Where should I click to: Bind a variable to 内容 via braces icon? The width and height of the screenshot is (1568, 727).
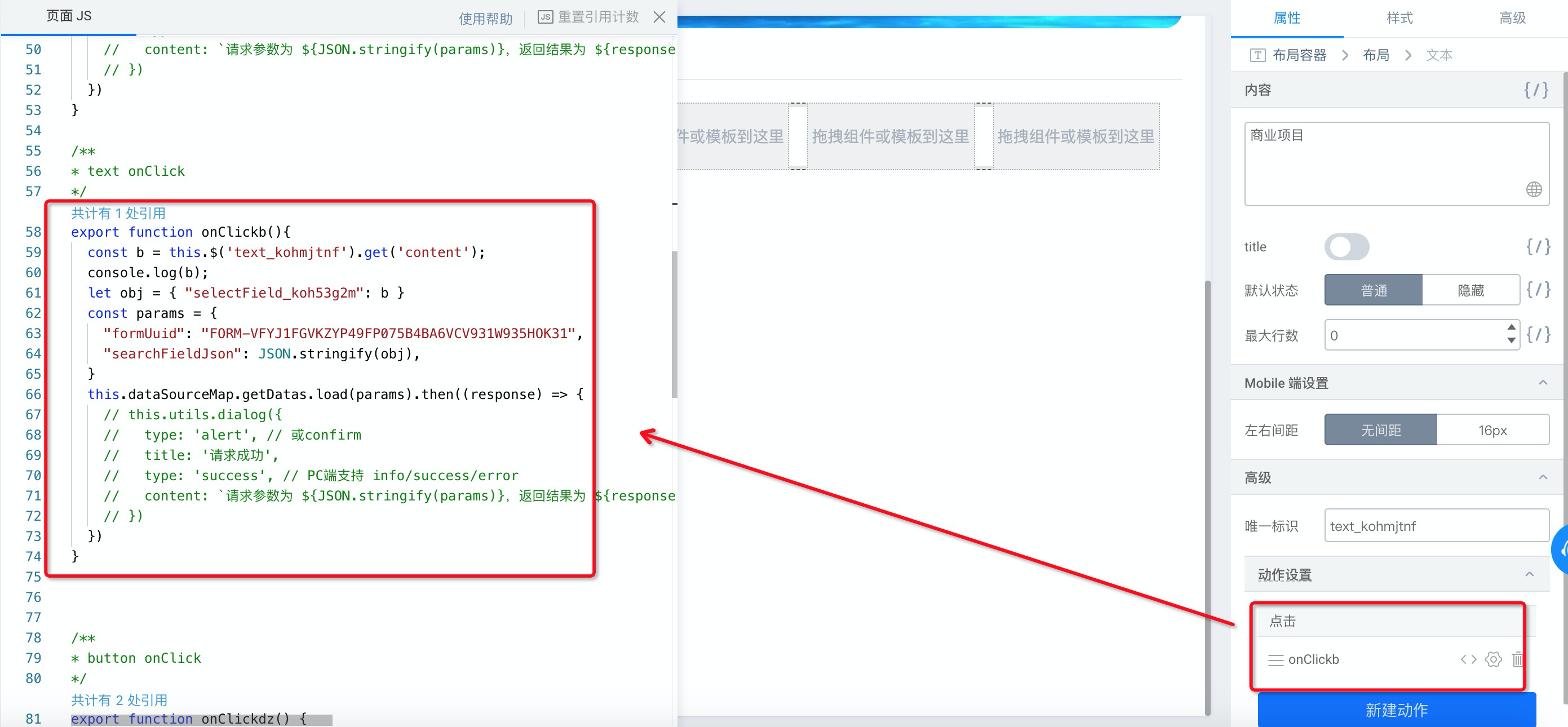coord(1536,90)
